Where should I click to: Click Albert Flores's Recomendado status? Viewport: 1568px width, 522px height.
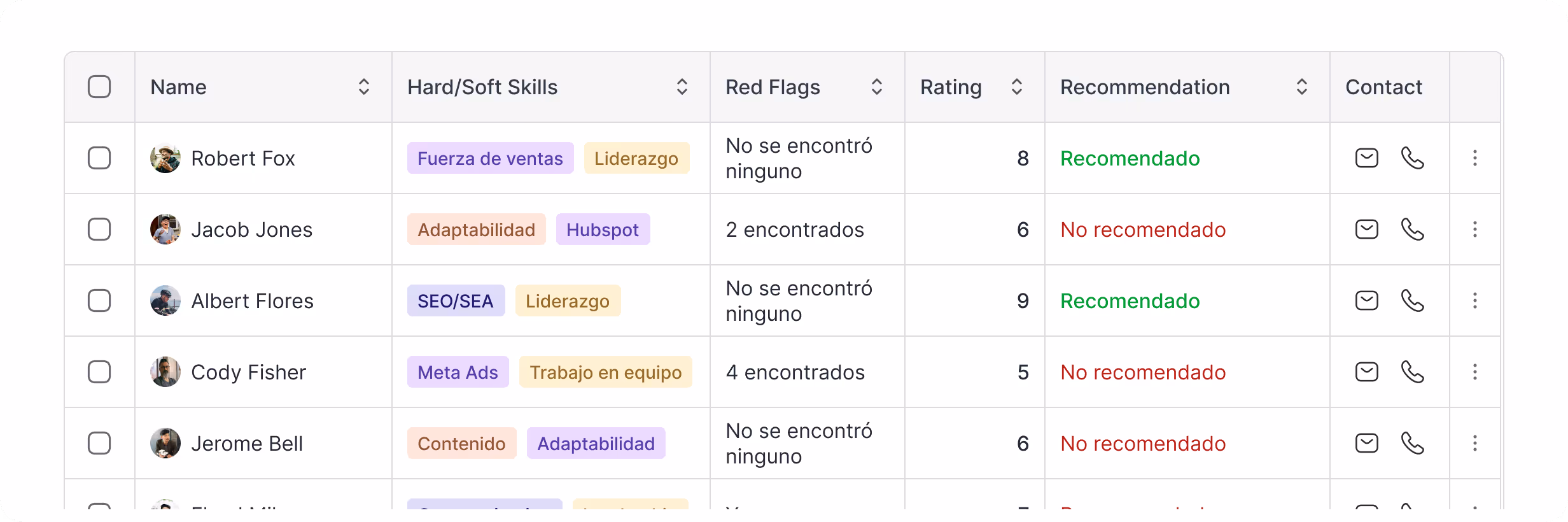[1130, 301]
